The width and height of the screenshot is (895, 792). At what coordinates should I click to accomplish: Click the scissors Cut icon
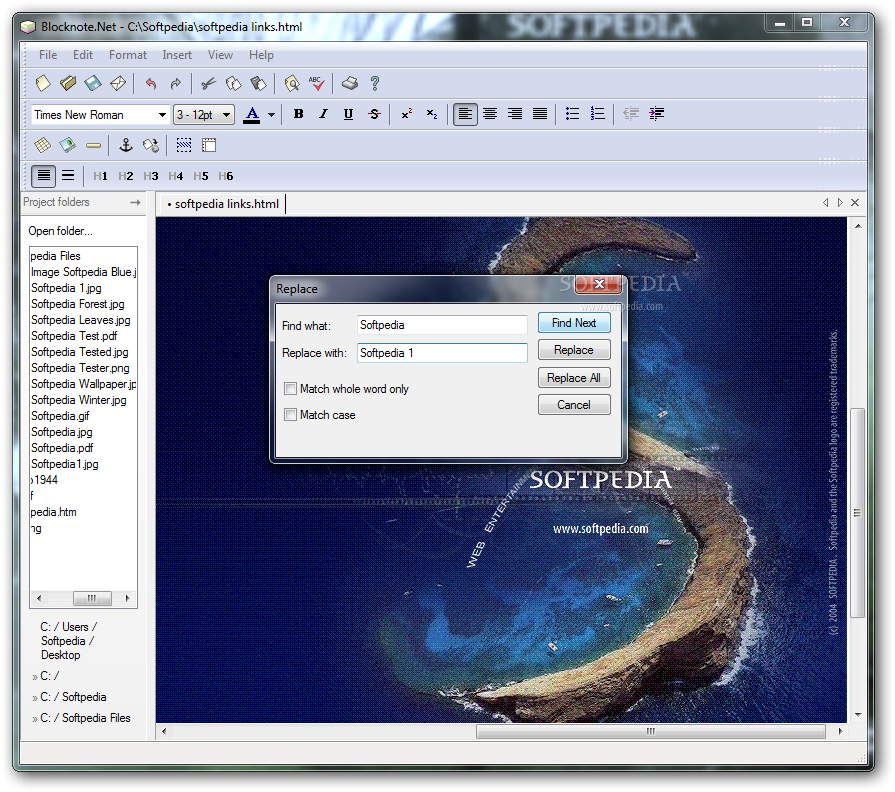click(x=208, y=84)
